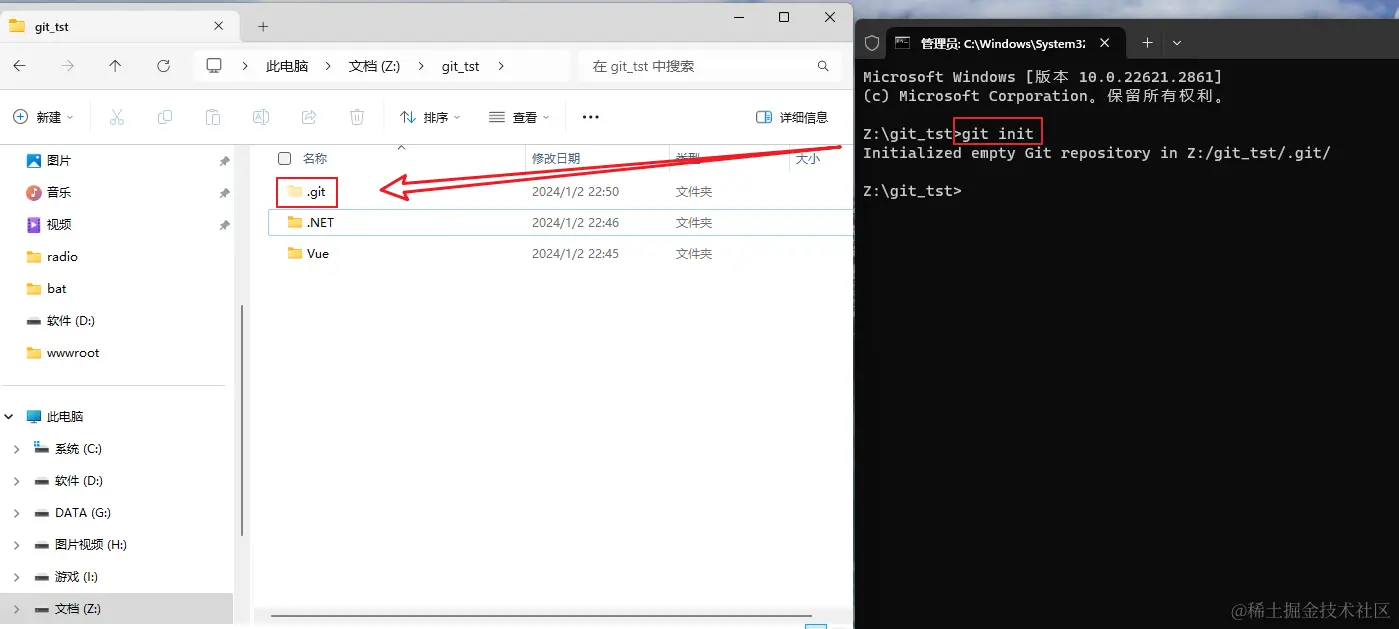Sort by 修改日期 column header
Viewport: 1399px width, 629px height.
556,158
